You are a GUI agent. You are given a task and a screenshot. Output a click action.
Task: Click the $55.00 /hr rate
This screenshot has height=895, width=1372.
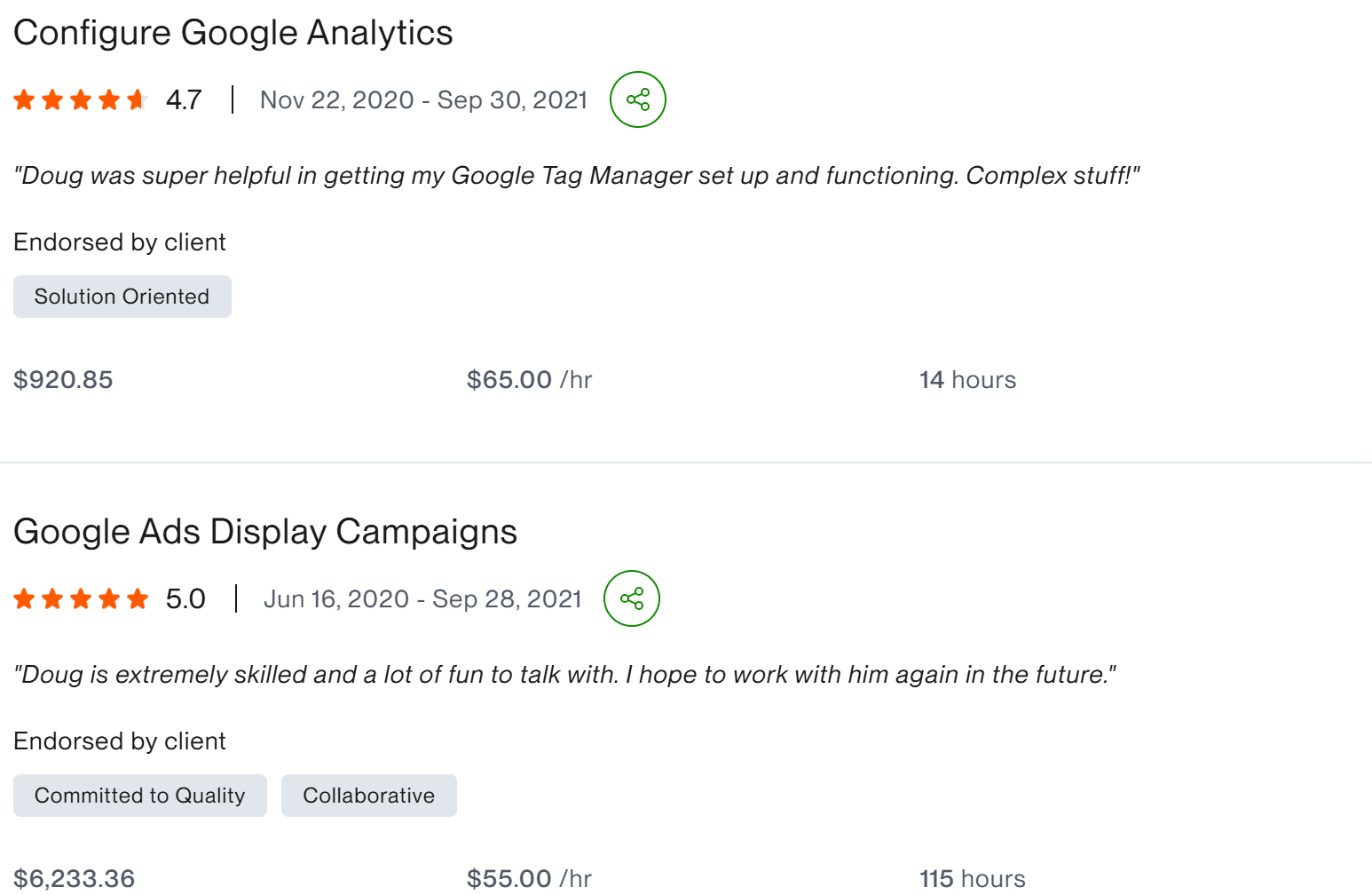(x=530, y=878)
